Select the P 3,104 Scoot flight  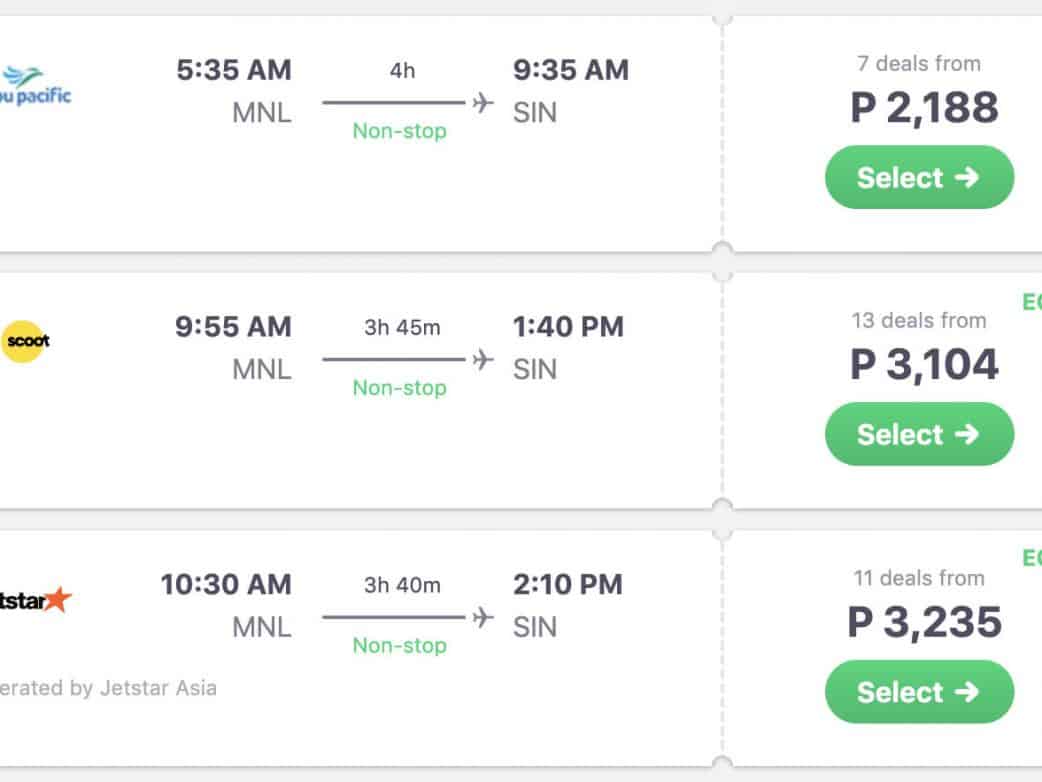tap(918, 434)
